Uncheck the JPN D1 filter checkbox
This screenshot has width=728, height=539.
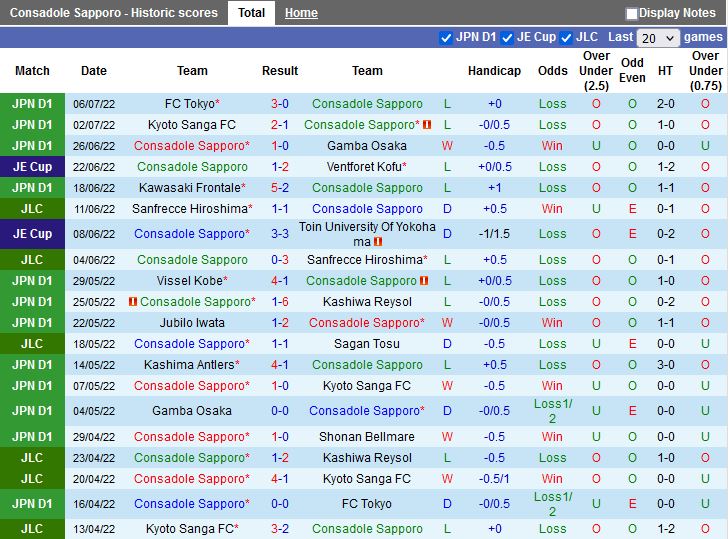tap(446, 37)
